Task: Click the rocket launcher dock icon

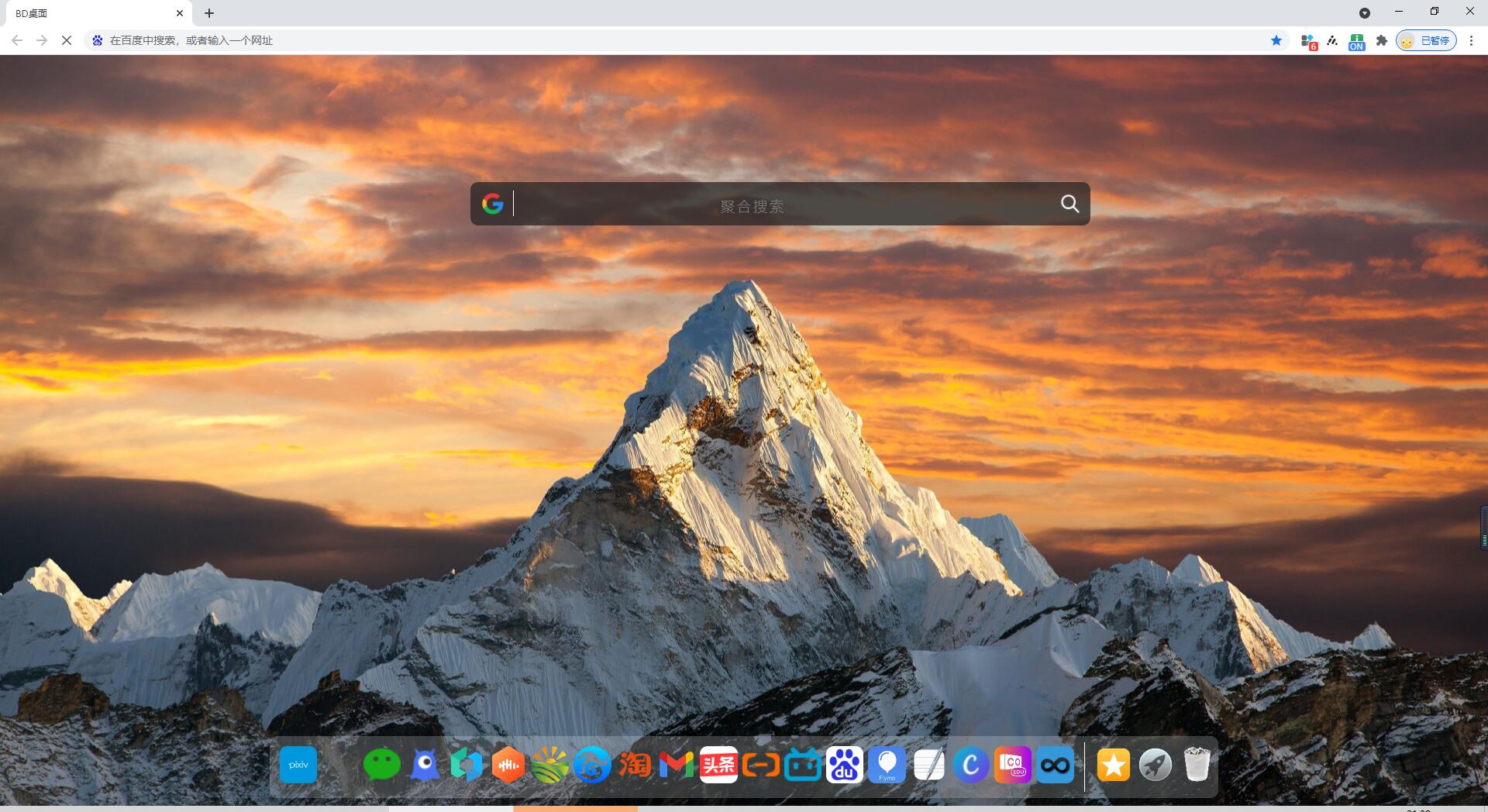Action: pyautogui.click(x=1155, y=766)
